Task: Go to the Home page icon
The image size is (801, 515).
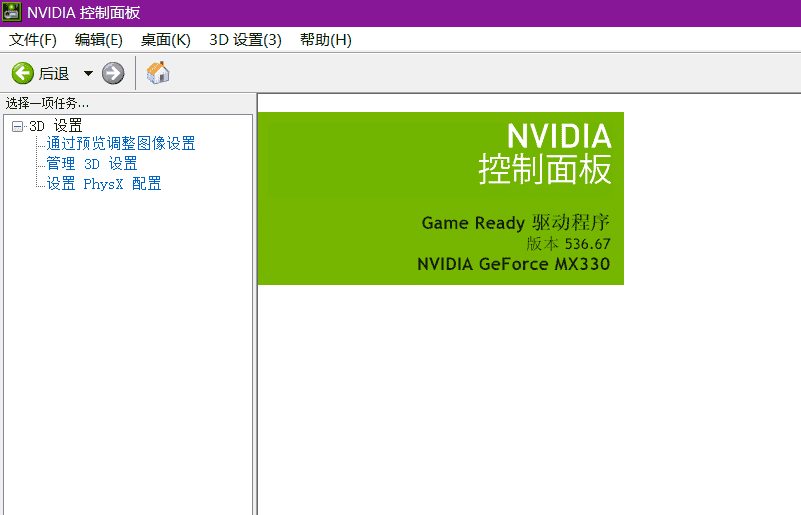Action: coord(158,73)
